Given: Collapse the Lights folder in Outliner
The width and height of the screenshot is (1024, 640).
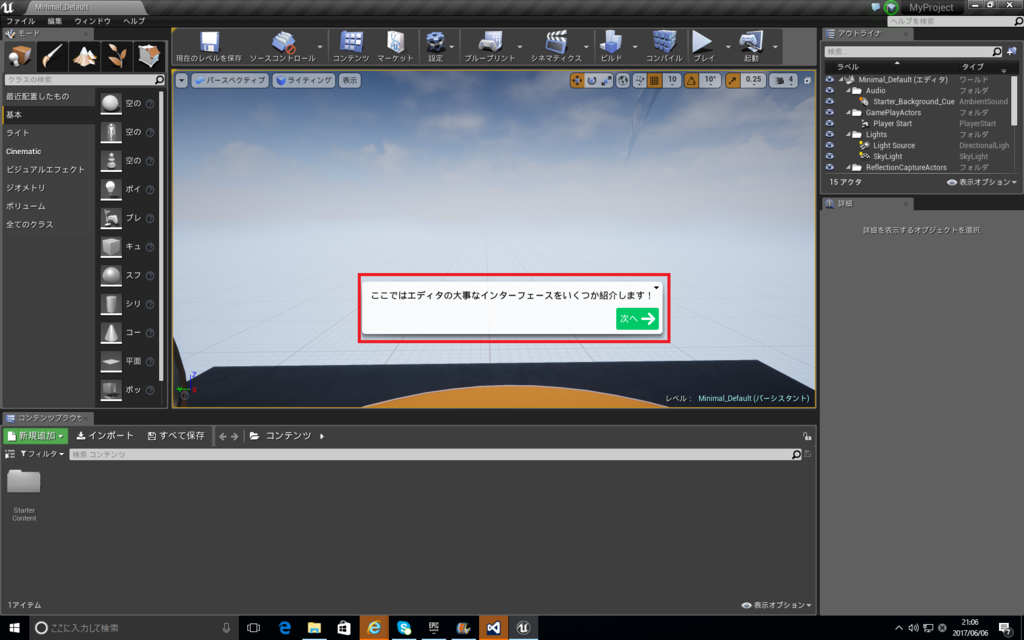Looking at the screenshot, I should click(848, 135).
